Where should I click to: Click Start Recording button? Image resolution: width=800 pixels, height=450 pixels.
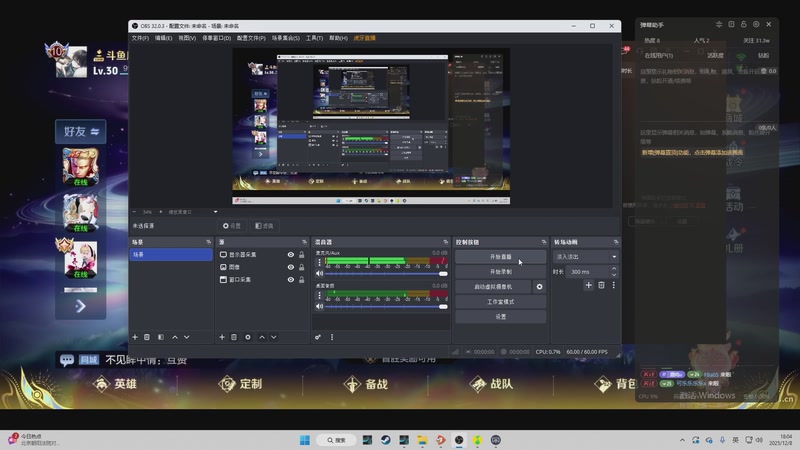(501, 272)
